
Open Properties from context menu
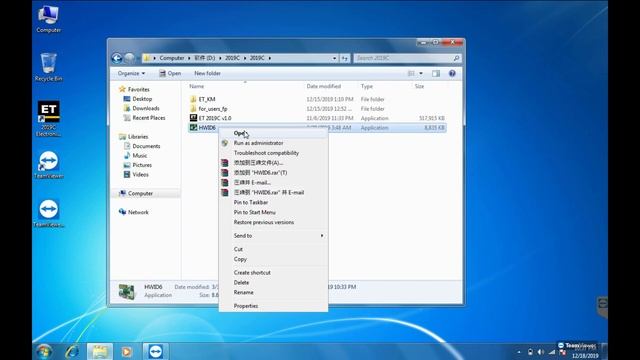point(273,306)
